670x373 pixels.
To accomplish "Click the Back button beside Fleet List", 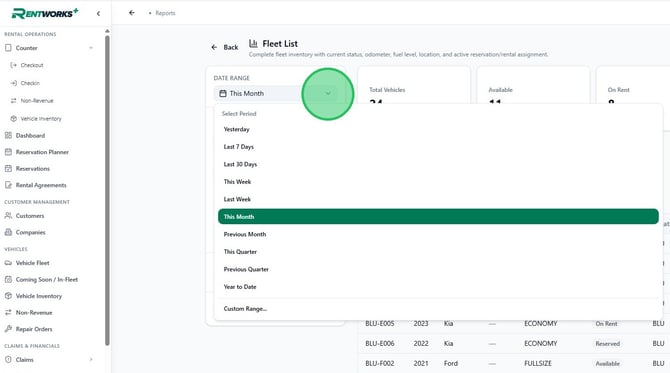I will click(225, 47).
